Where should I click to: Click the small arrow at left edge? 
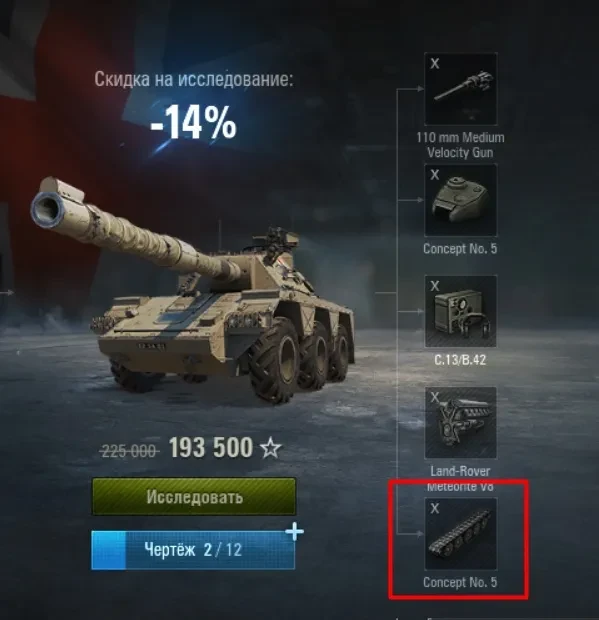[x=8, y=293]
